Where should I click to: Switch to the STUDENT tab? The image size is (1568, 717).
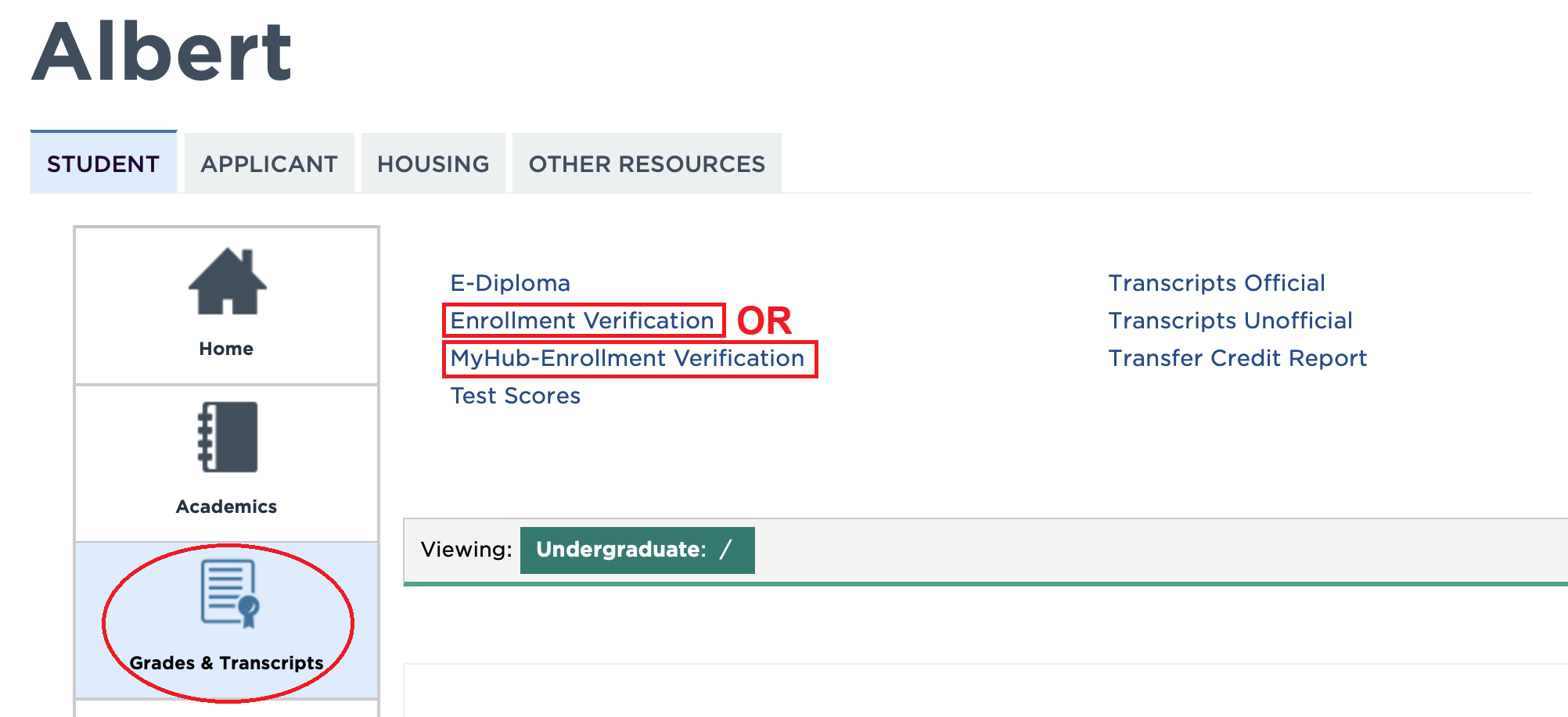(x=103, y=163)
